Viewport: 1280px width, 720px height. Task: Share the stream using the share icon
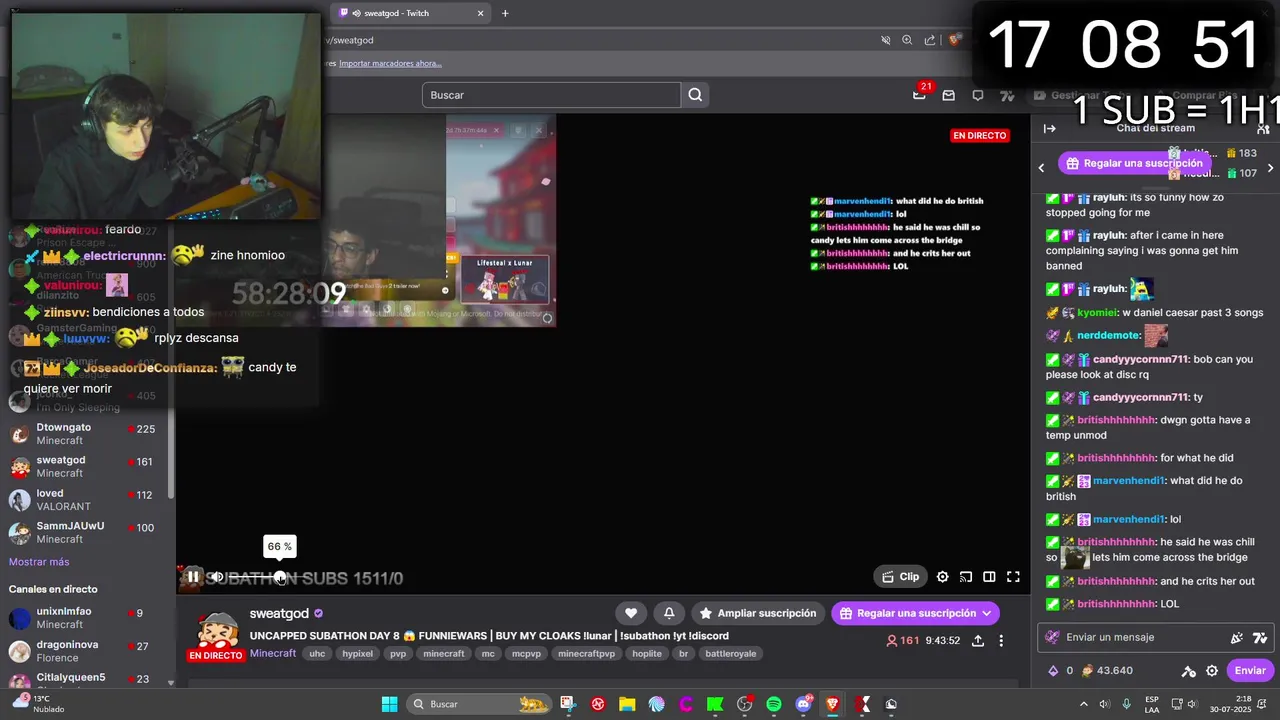click(x=978, y=641)
